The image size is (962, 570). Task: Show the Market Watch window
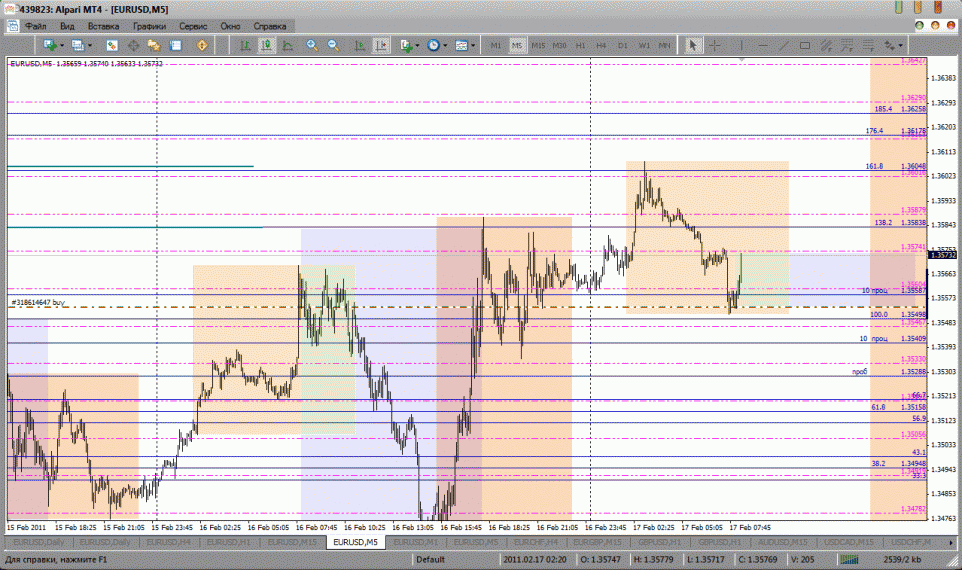pyautogui.click(x=112, y=45)
